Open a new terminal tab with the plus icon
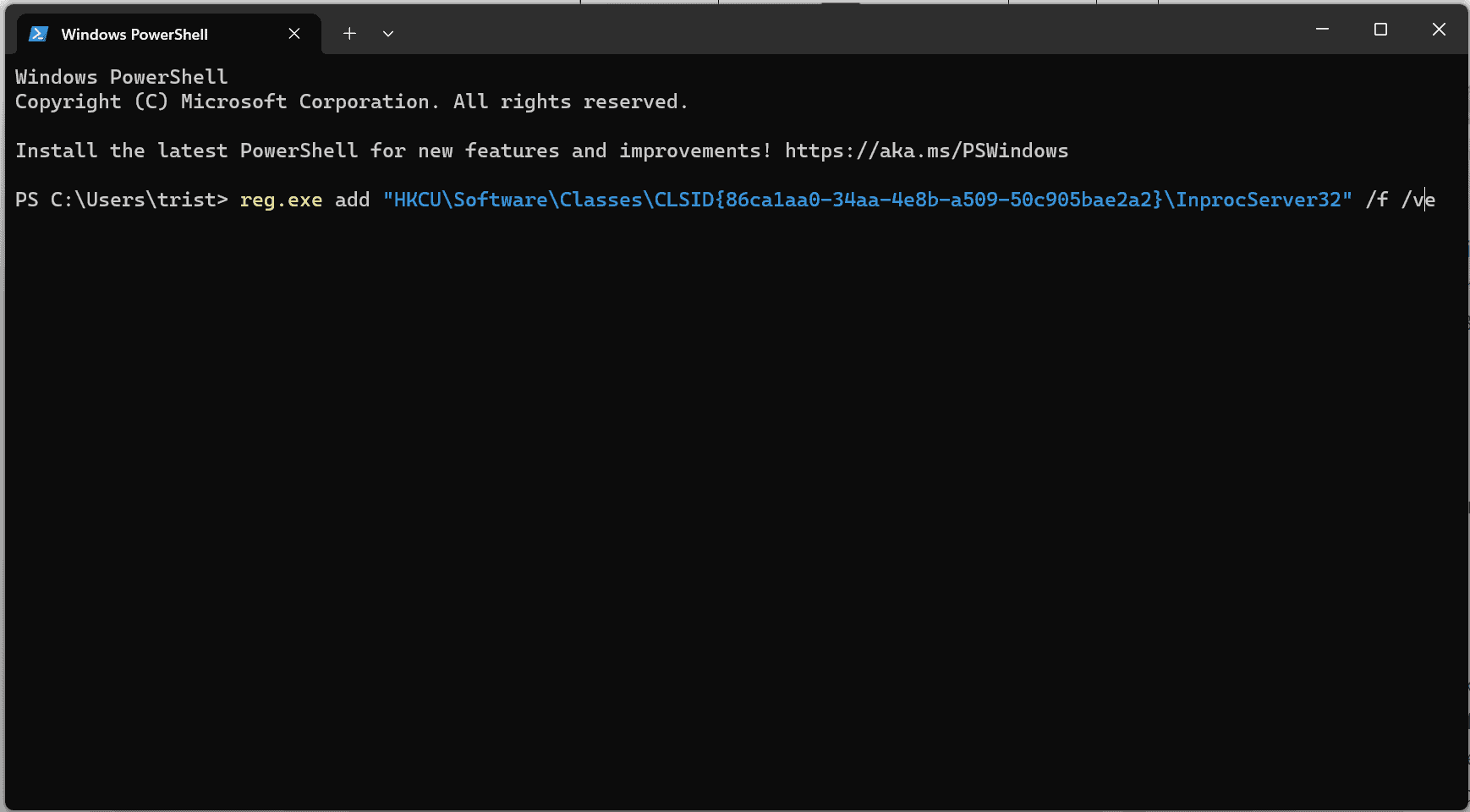1470x812 pixels. 349,34
